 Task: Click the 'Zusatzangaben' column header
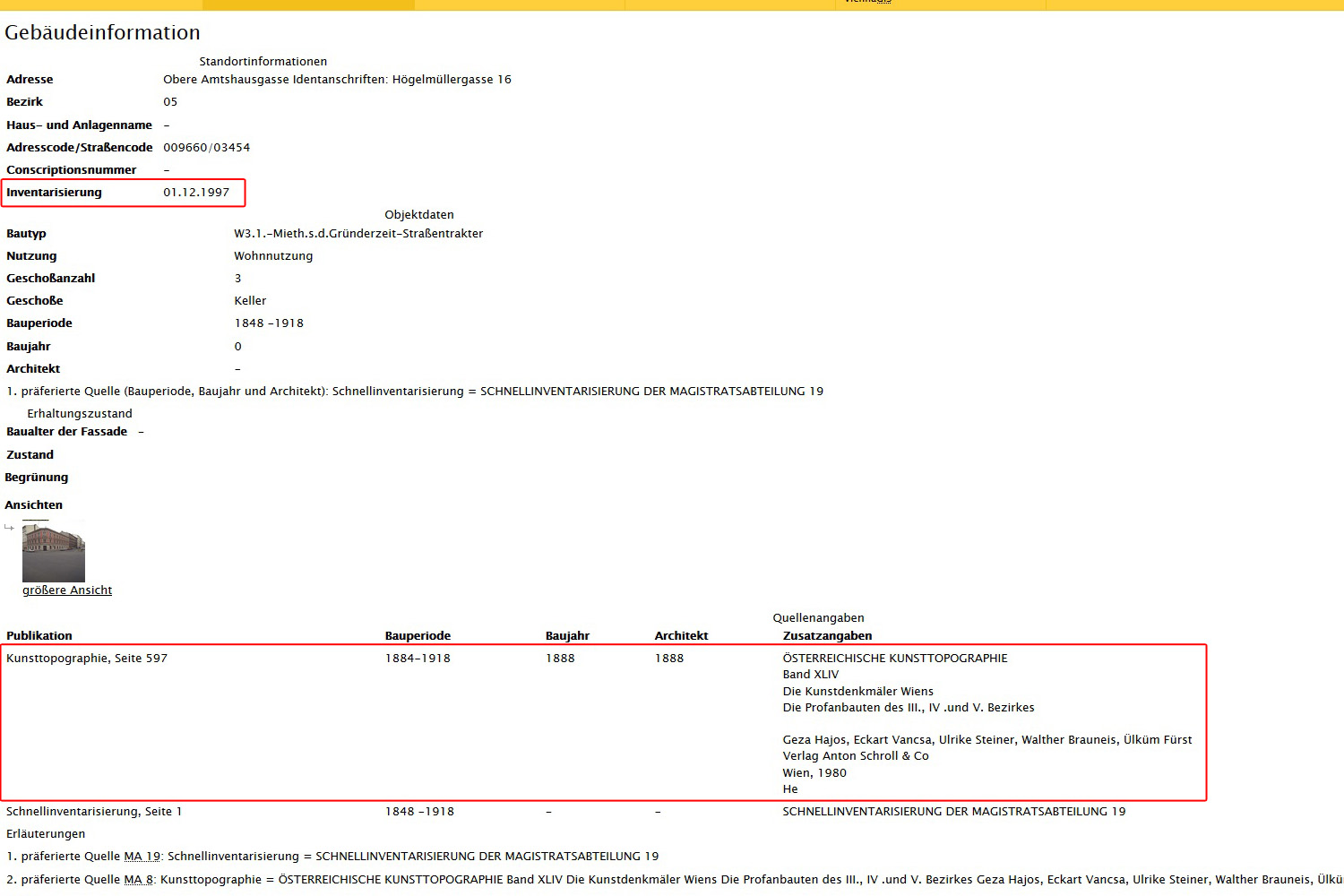pyautogui.click(x=827, y=635)
